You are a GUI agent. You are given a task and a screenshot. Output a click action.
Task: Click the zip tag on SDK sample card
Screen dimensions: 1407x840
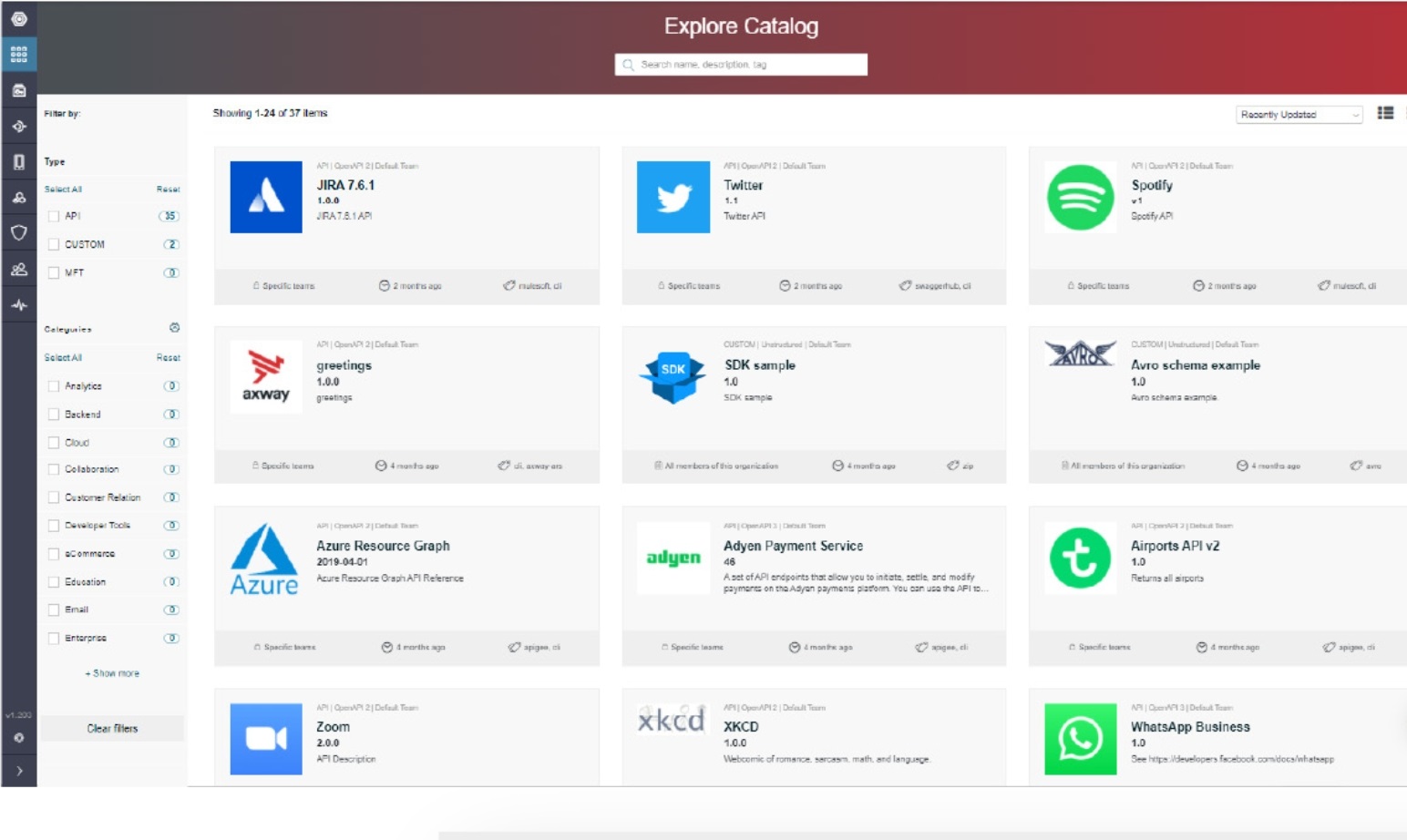pyautogui.click(x=960, y=466)
